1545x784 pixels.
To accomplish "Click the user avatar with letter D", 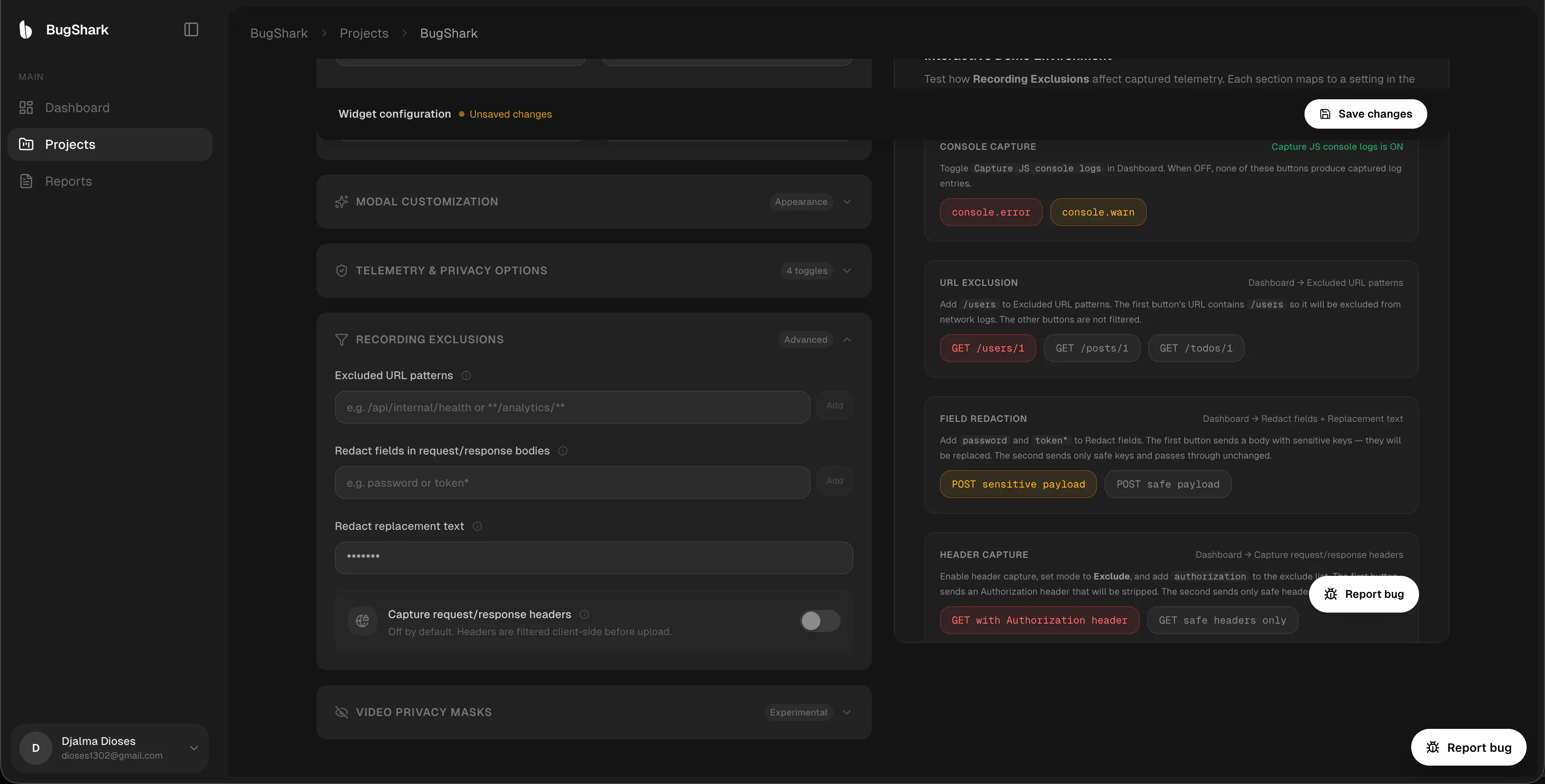I will [35, 747].
